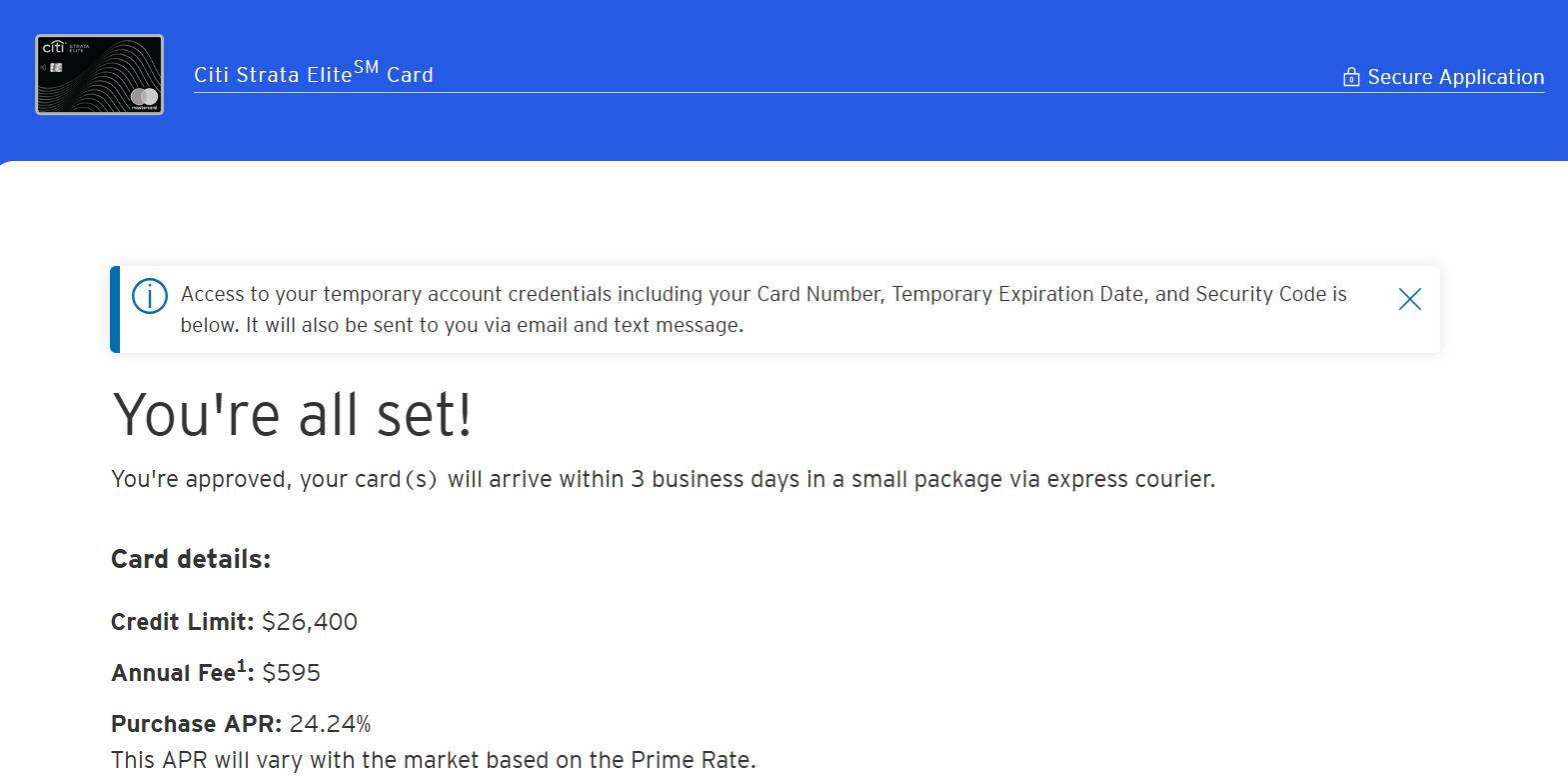Click the info circle icon in banner
The width and height of the screenshot is (1568, 782).
point(150,296)
